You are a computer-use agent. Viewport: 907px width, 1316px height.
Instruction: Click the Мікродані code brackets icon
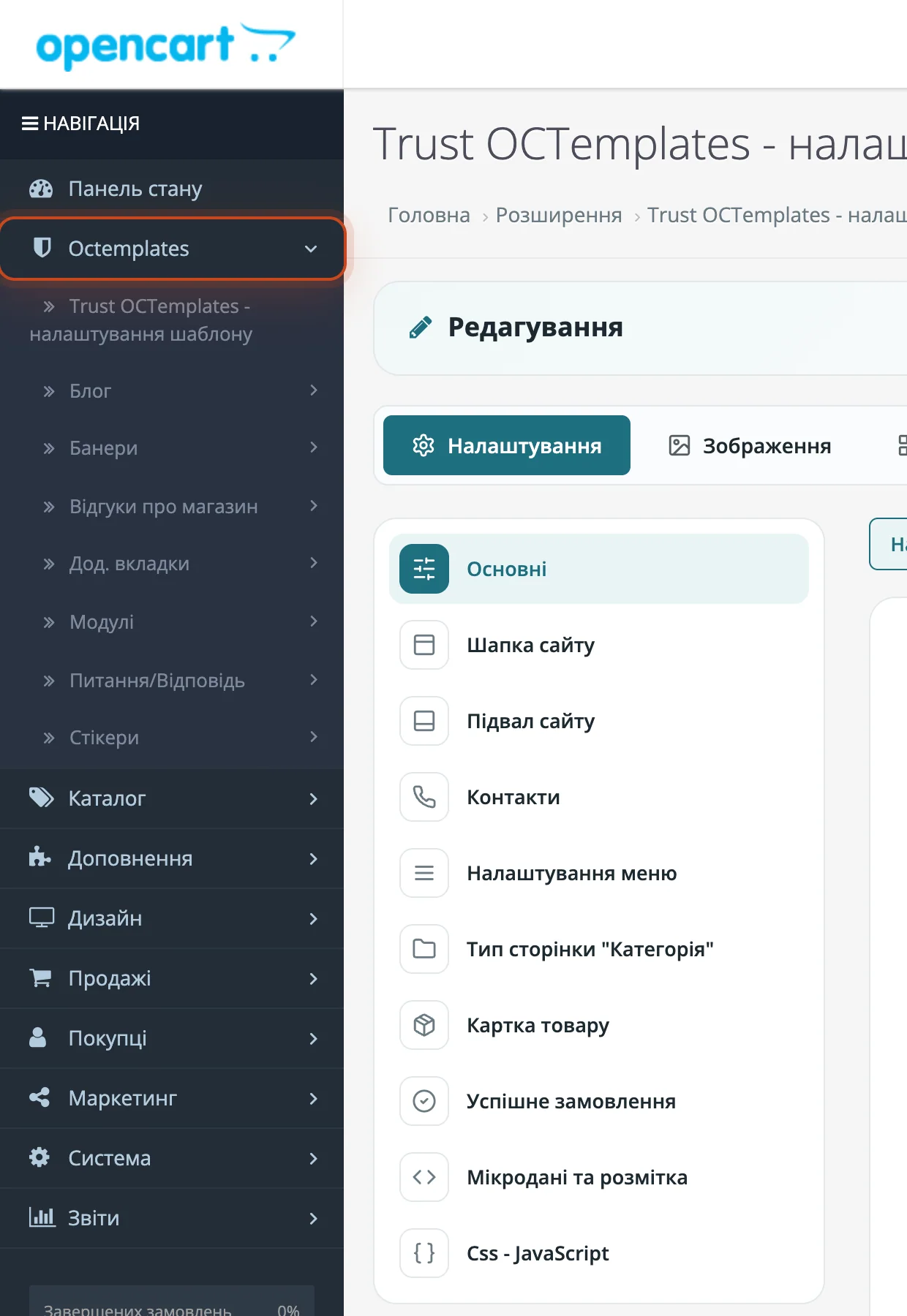point(424,1177)
